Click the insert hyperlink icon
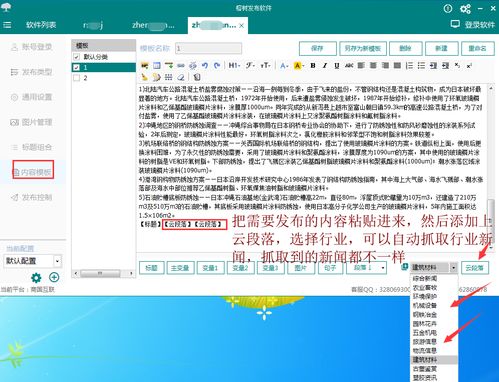The width and height of the screenshot is (499, 382). tap(181, 66)
